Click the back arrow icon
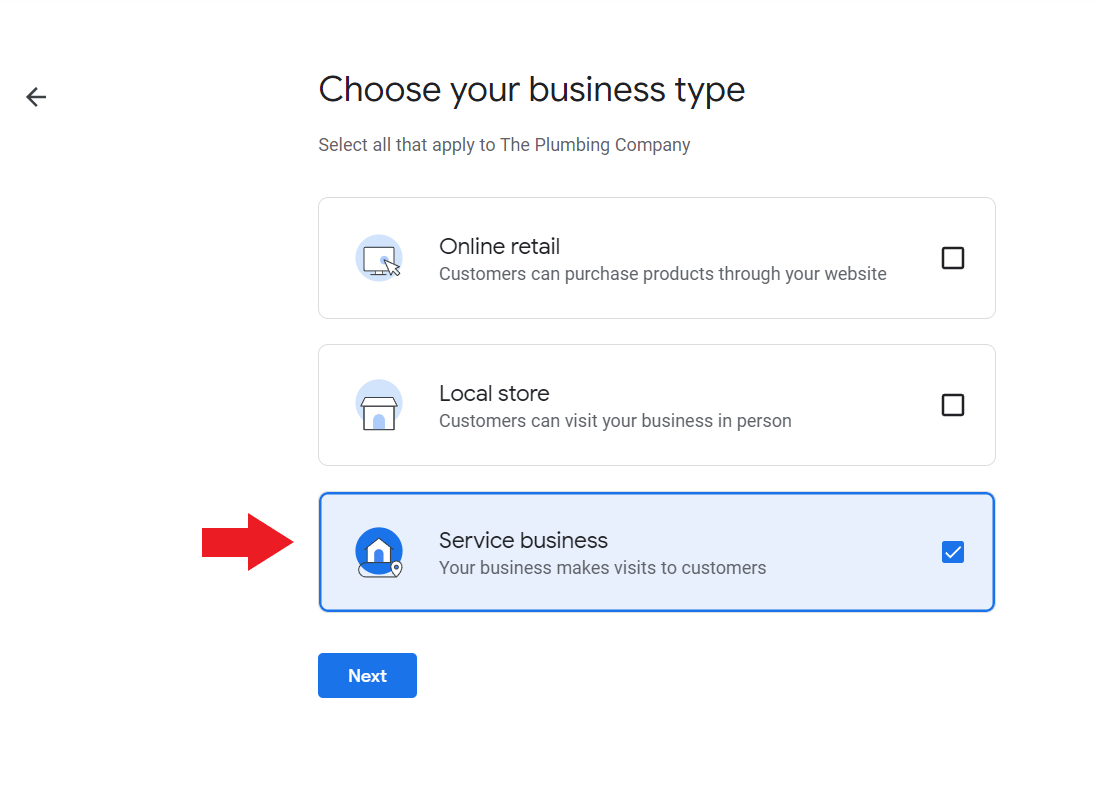This screenshot has width=1100, height=785. (x=35, y=96)
